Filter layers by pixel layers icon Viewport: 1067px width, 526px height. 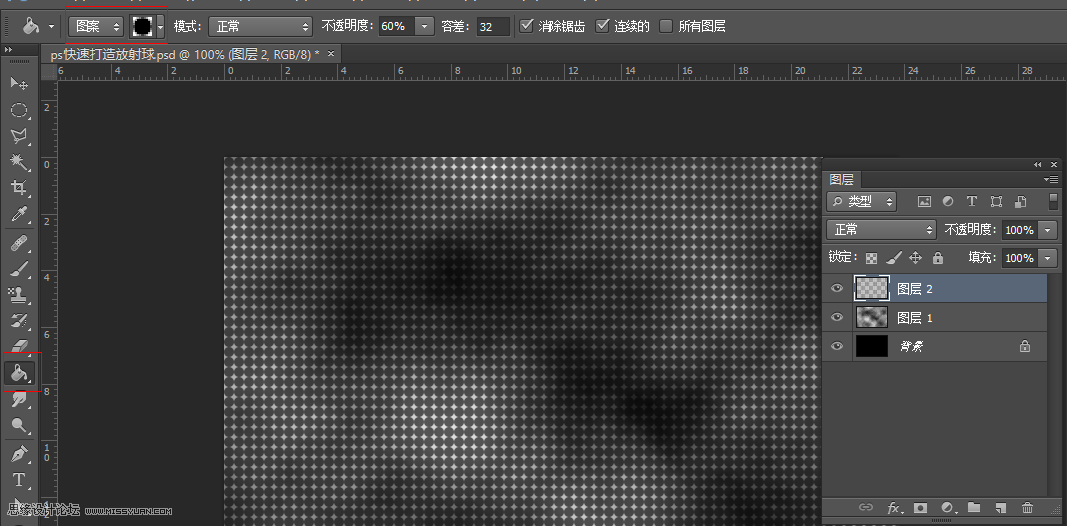pyautogui.click(x=924, y=201)
